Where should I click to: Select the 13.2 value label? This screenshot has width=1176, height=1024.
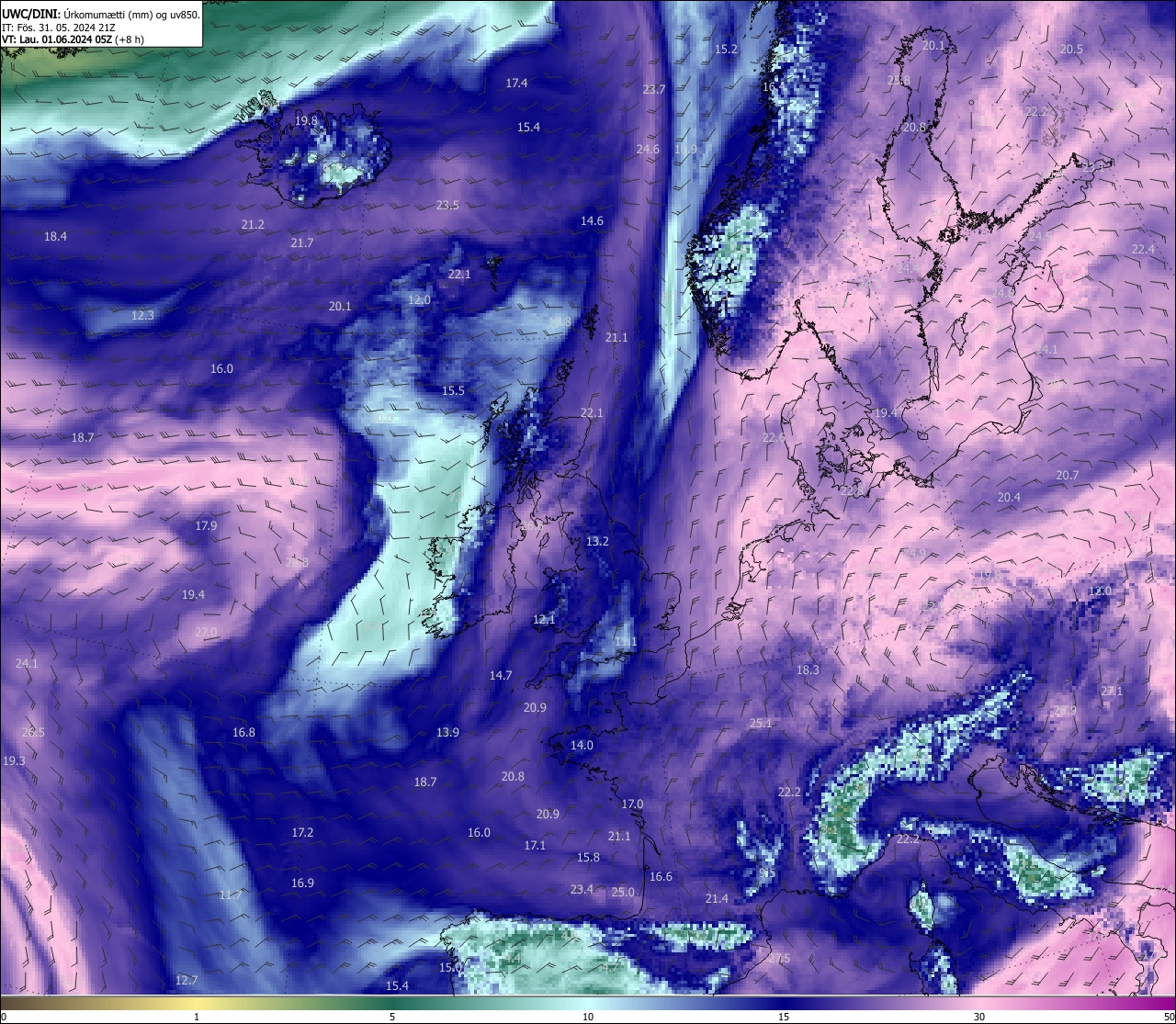click(x=597, y=542)
